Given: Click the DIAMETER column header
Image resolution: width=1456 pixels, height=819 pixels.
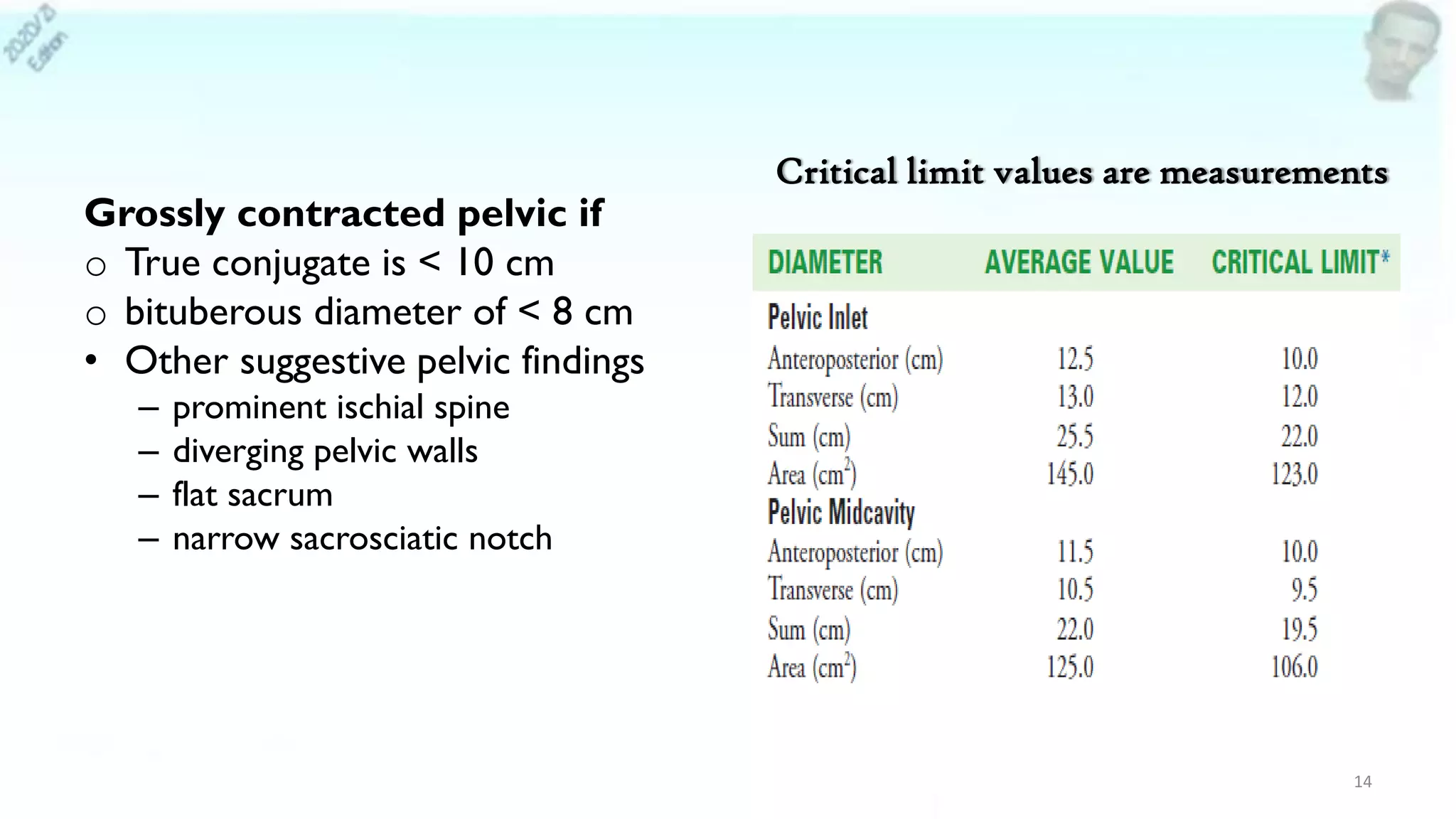Looking at the screenshot, I should click(x=825, y=262).
